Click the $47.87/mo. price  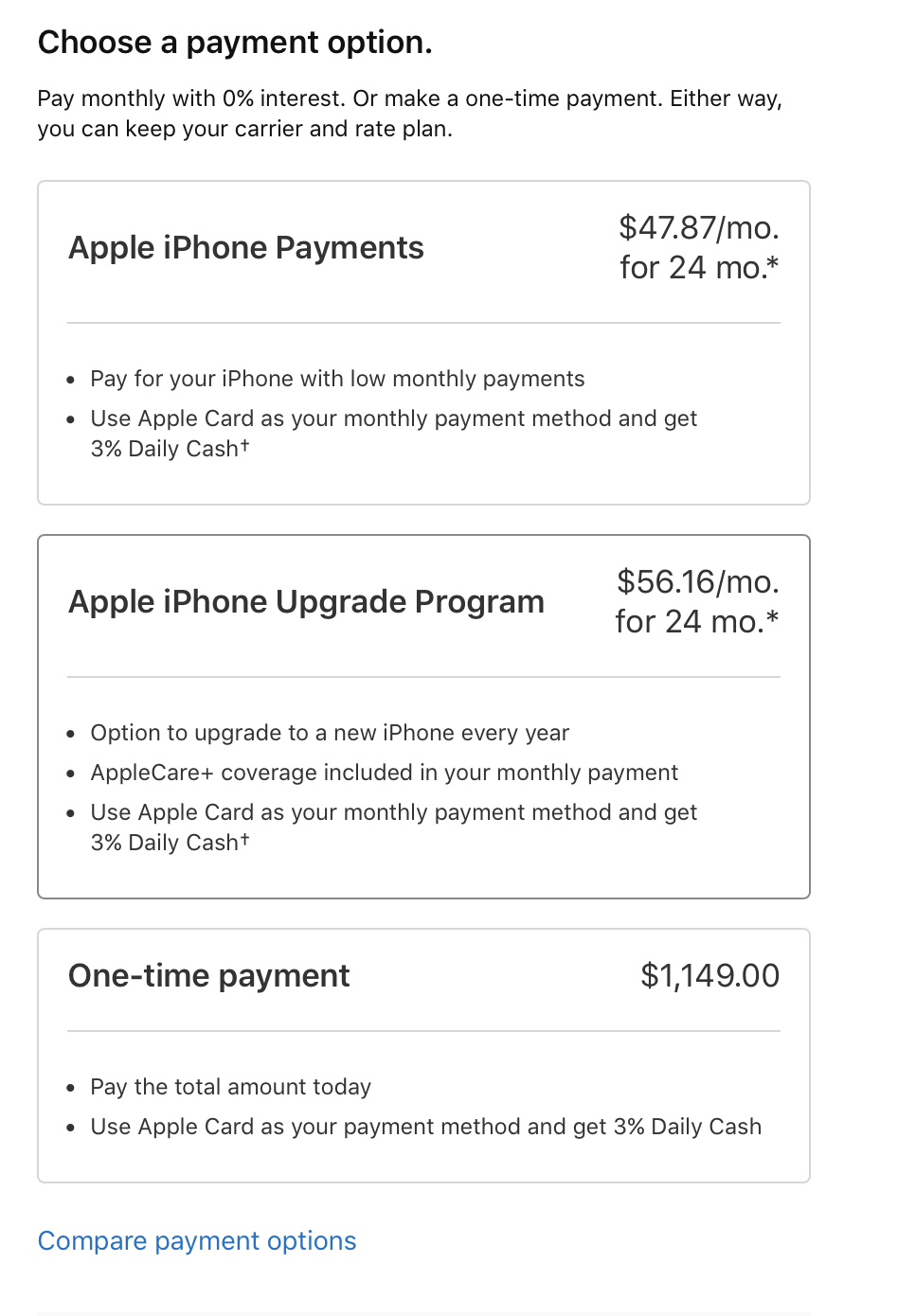[x=698, y=228]
